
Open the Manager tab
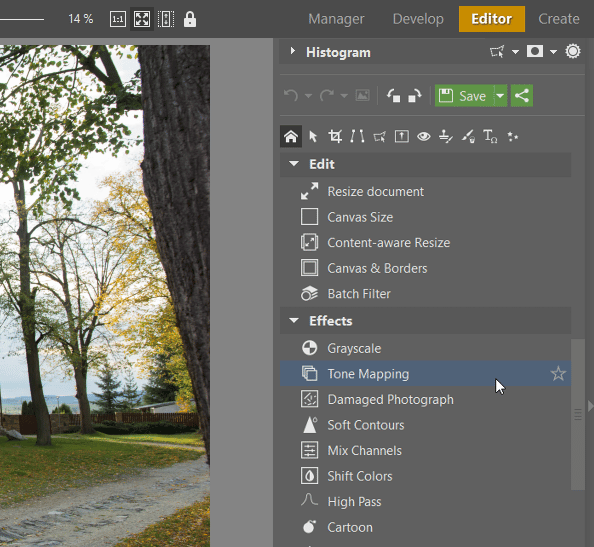click(x=336, y=19)
